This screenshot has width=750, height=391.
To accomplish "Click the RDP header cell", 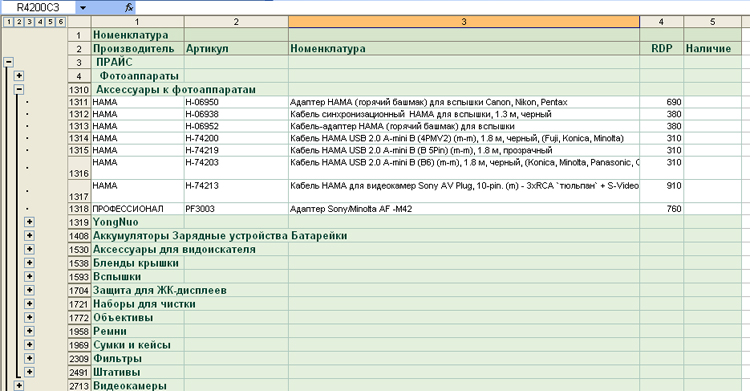I will (x=662, y=48).
